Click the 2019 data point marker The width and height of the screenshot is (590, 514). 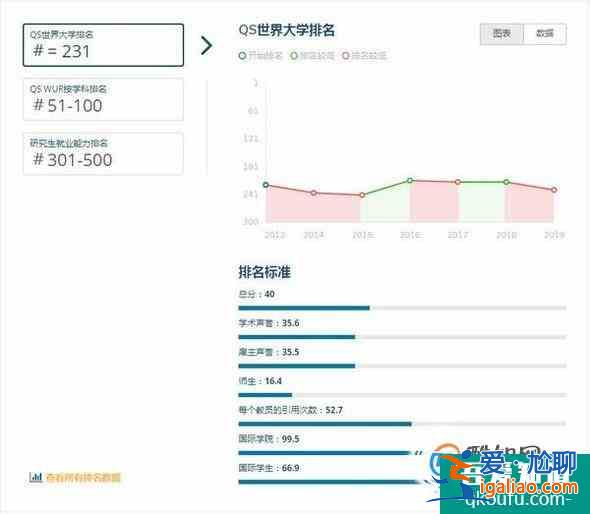tap(554, 190)
